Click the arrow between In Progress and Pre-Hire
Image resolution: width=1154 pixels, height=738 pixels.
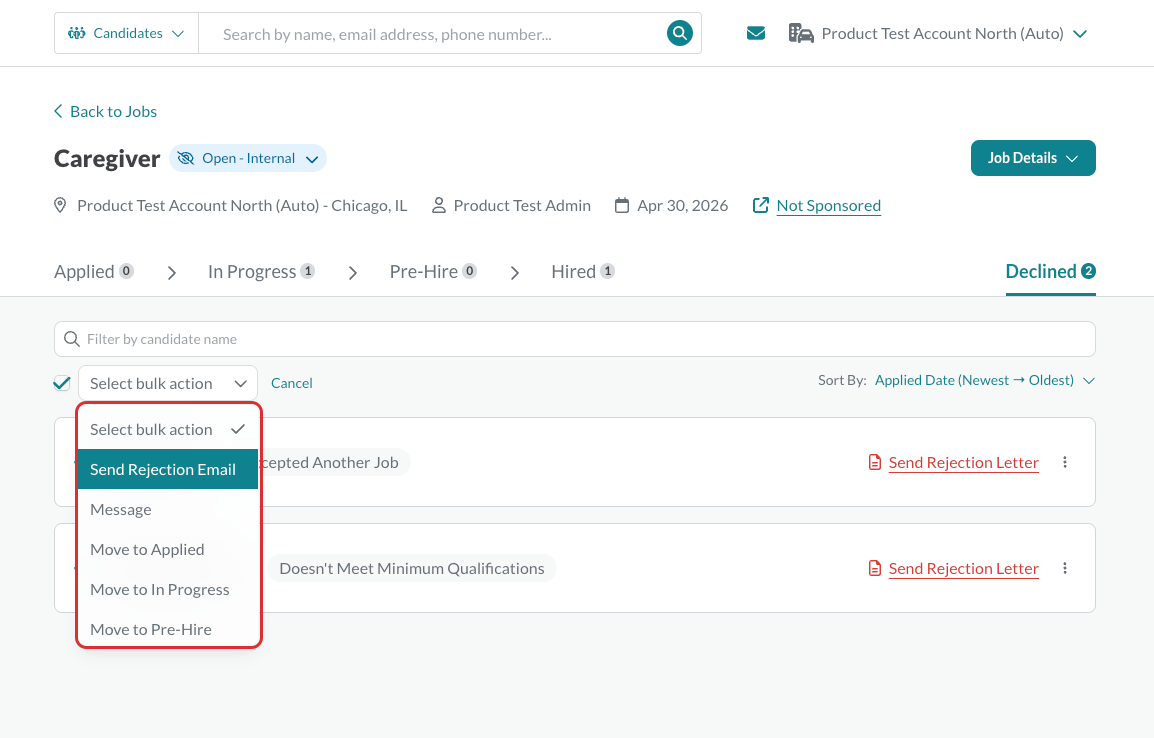(x=353, y=273)
